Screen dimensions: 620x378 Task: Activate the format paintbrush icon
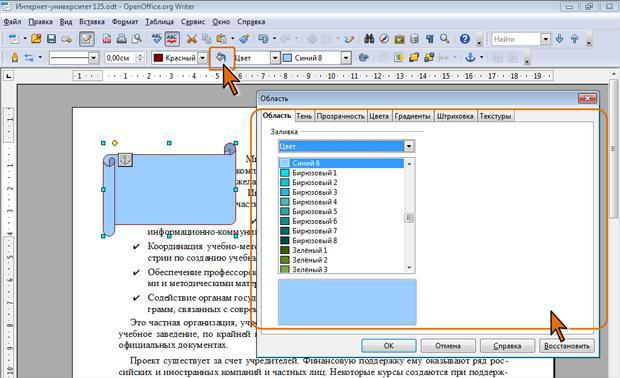pyautogui.click(x=244, y=39)
